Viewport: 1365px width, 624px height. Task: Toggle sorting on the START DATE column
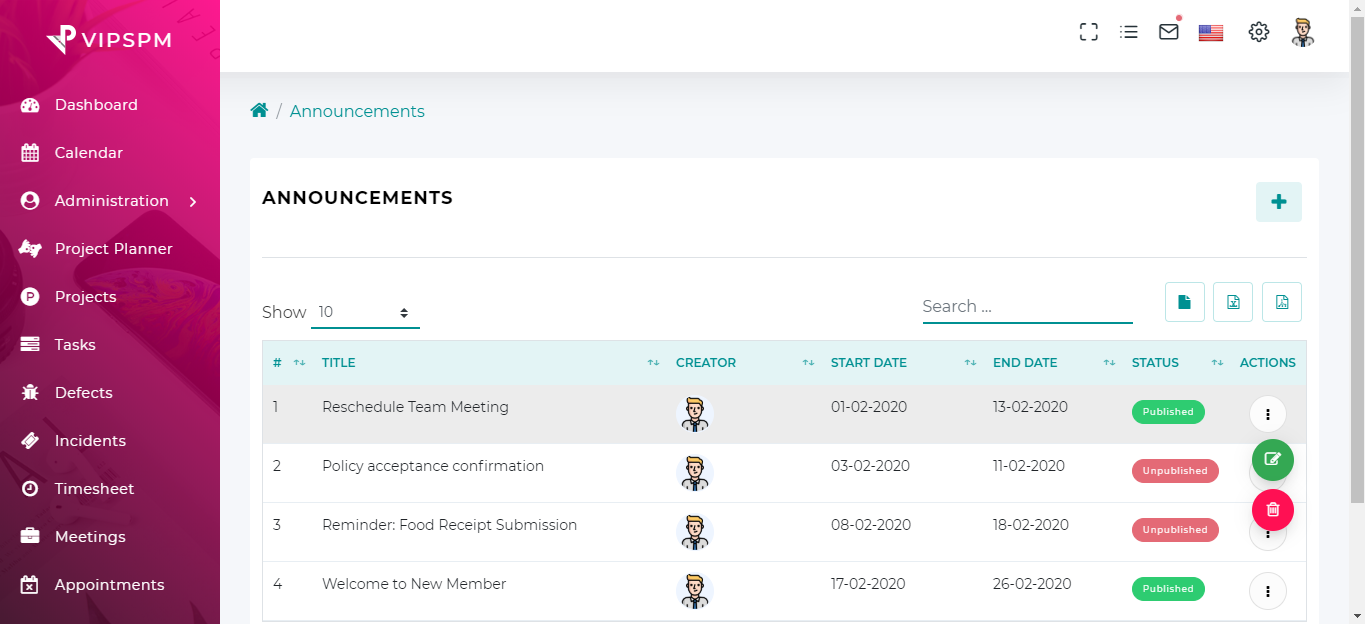click(968, 363)
